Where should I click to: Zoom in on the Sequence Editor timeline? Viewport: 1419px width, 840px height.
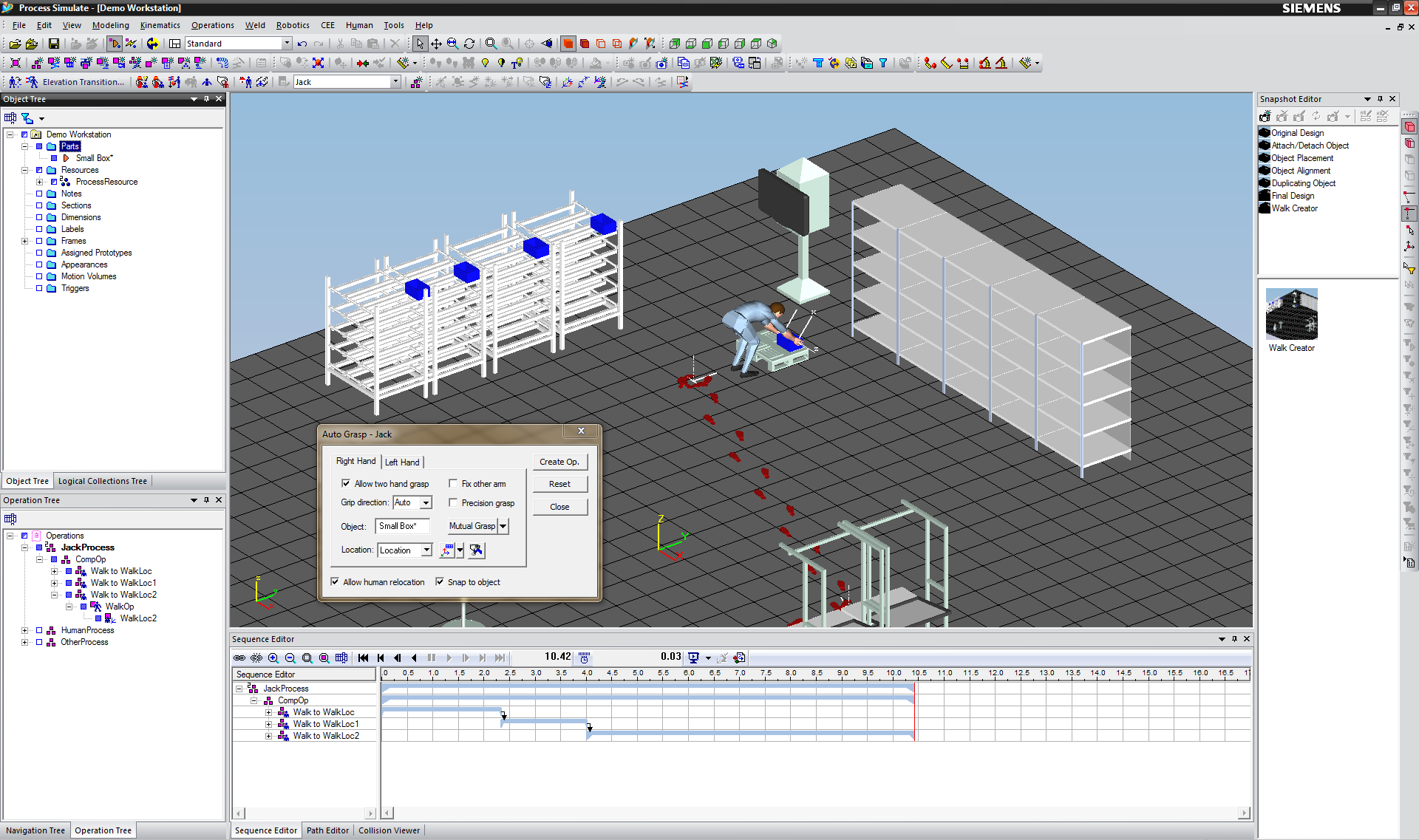[273, 658]
